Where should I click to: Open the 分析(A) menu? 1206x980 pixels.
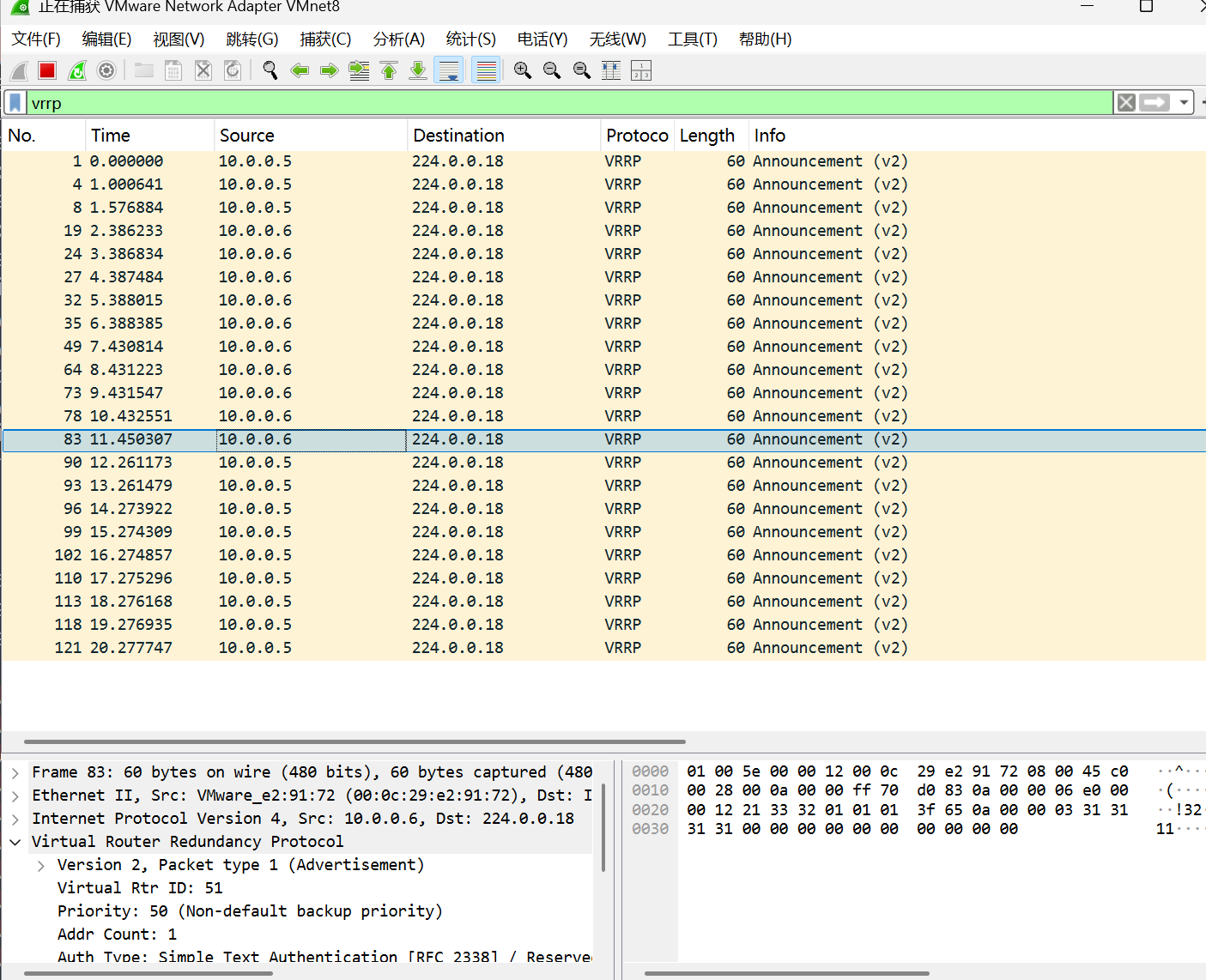click(x=398, y=39)
